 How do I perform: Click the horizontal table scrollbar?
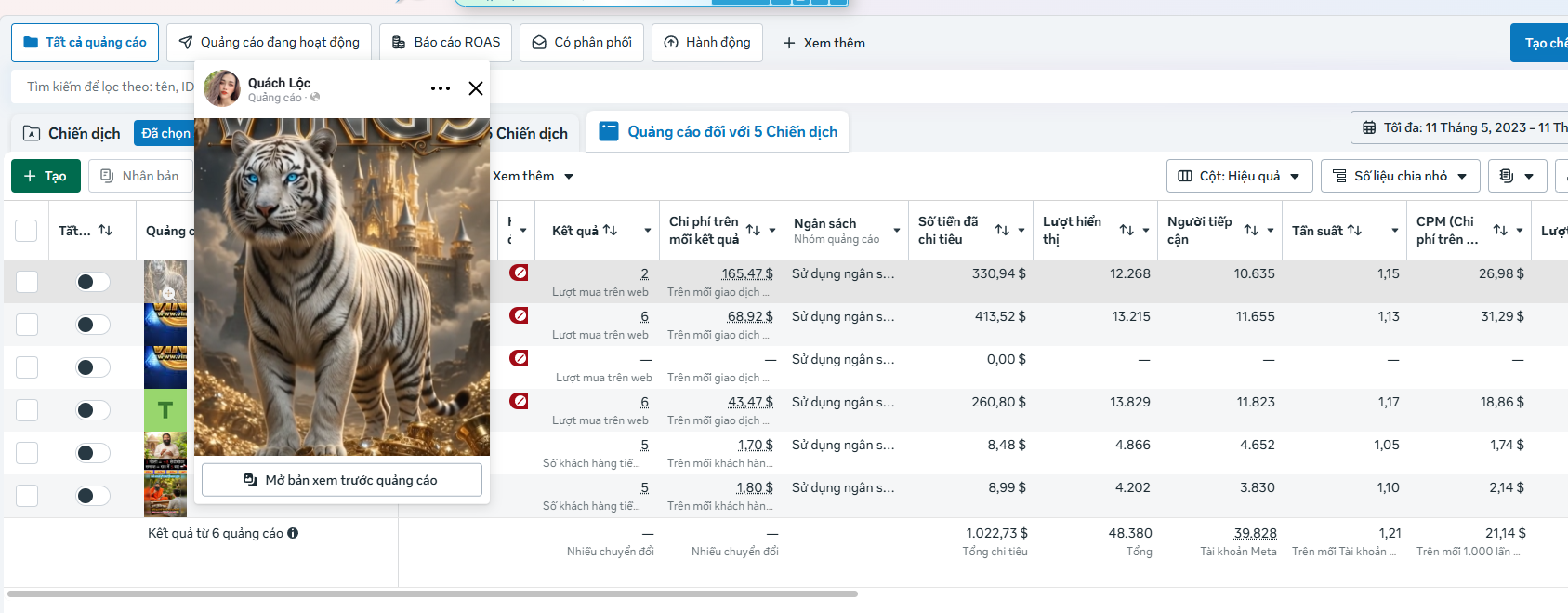(x=432, y=593)
